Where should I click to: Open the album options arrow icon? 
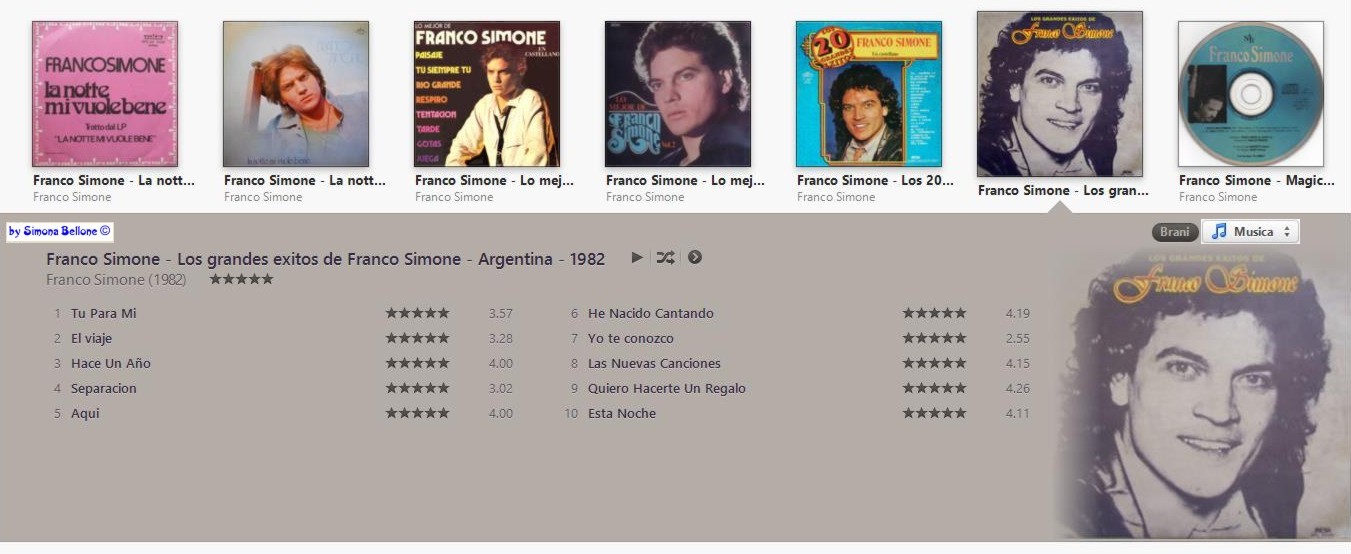(x=695, y=258)
